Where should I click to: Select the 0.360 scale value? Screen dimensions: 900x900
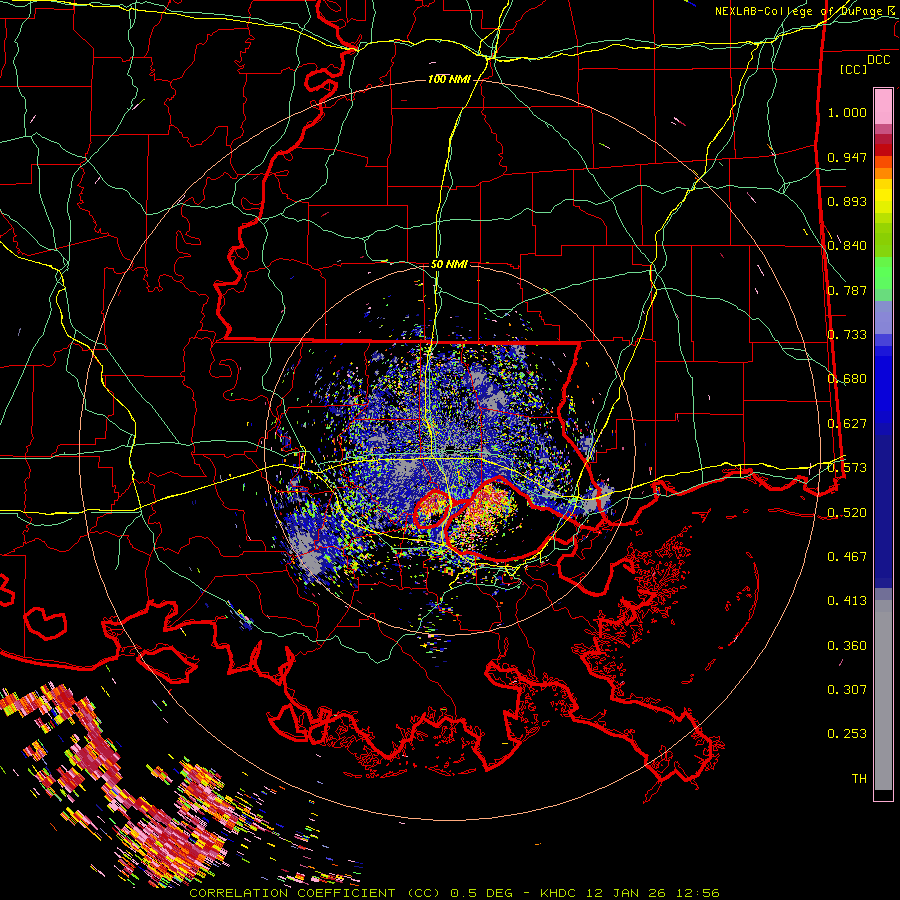[x=847, y=646]
